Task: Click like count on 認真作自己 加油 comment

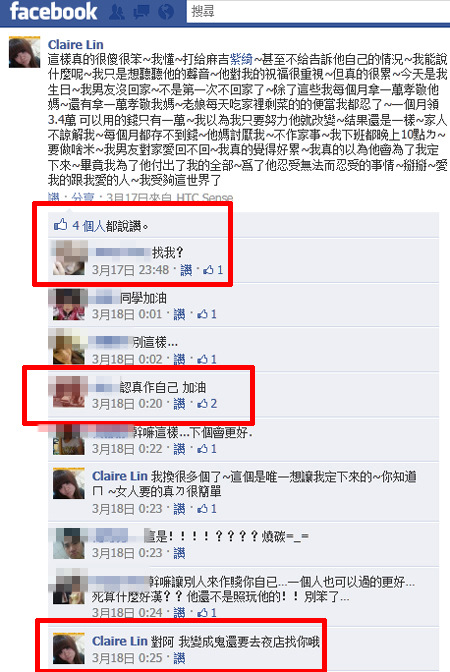Action: coord(207,403)
